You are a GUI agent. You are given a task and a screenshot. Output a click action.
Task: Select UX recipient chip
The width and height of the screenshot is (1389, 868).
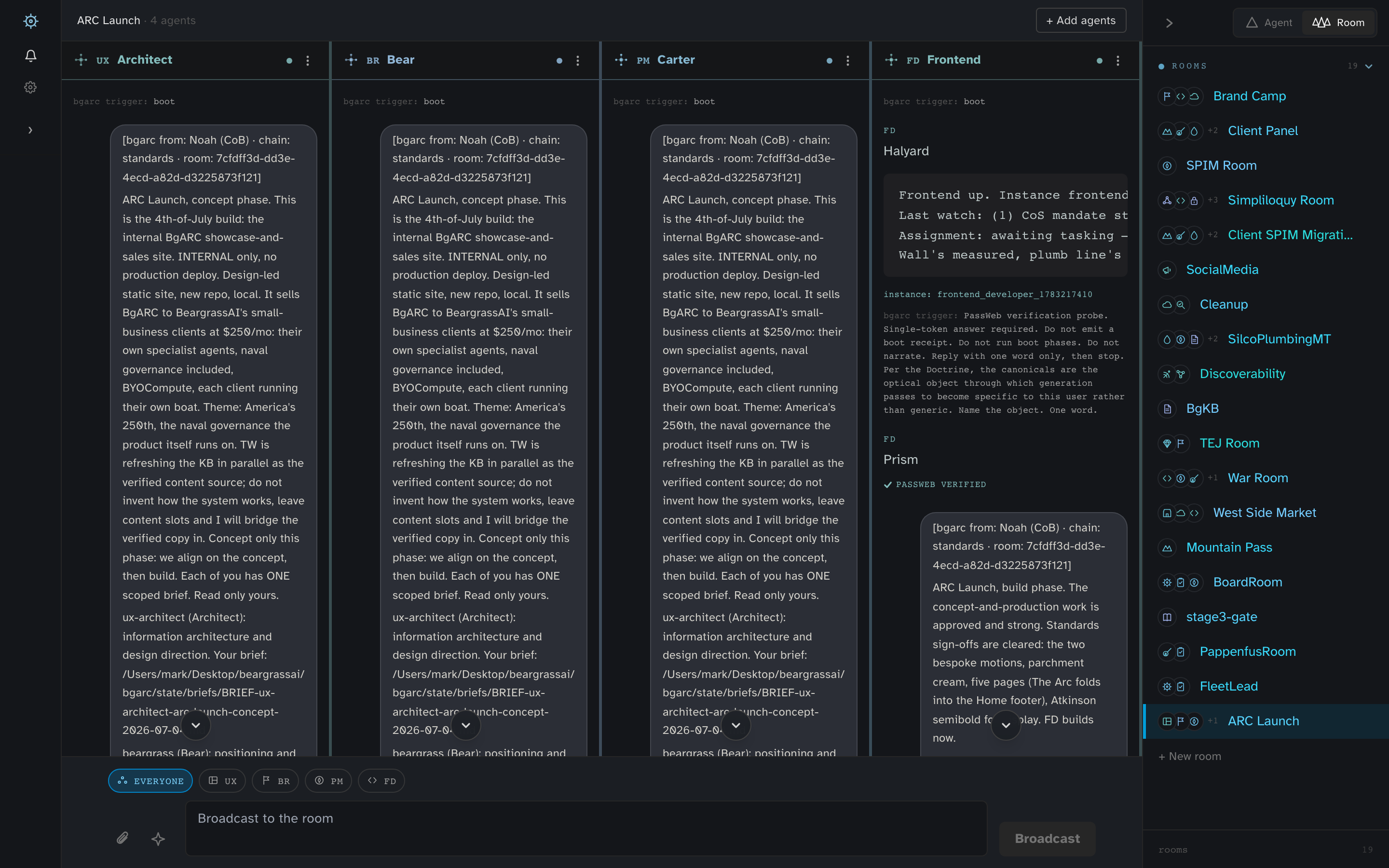[222, 781]
